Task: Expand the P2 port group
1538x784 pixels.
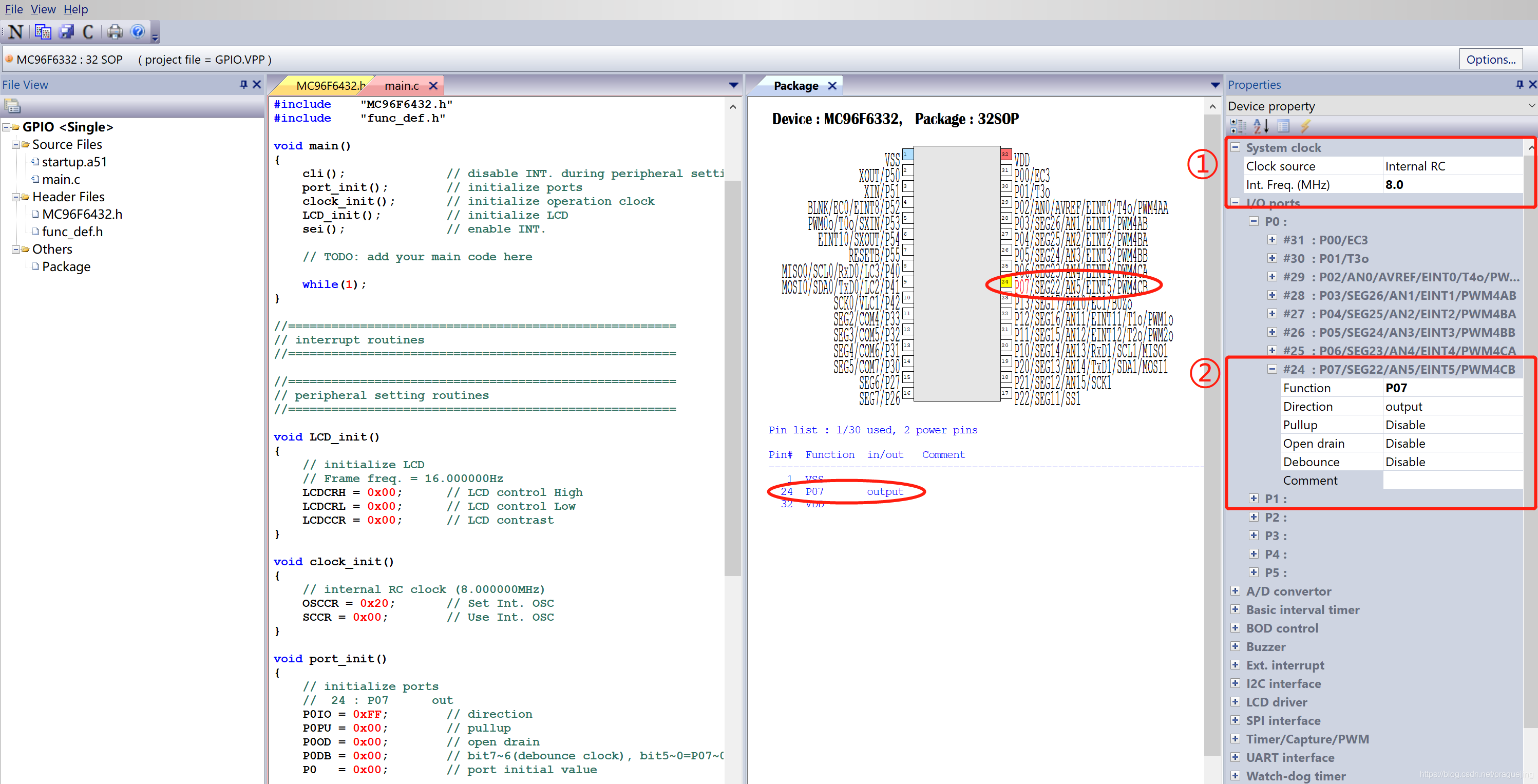Action: pos(1254,517)
